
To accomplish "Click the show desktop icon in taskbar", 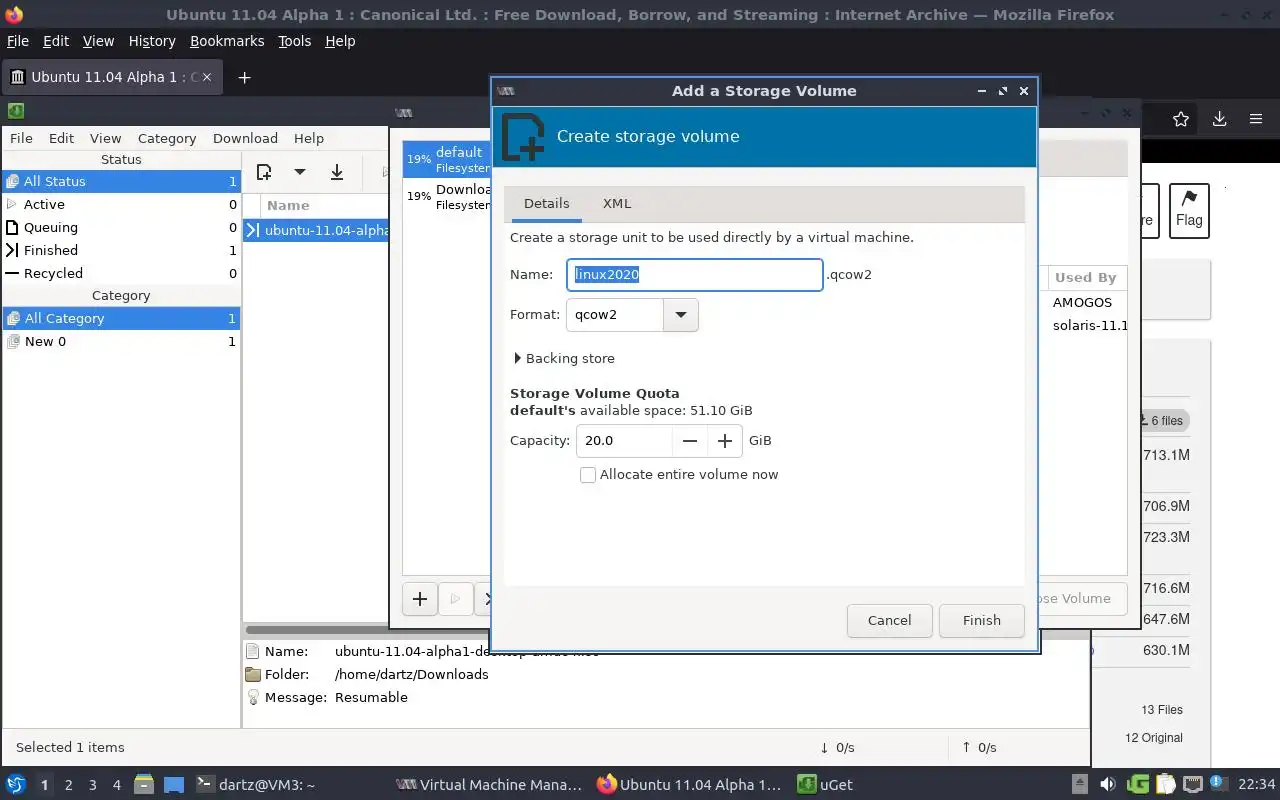I will point(174,784).
